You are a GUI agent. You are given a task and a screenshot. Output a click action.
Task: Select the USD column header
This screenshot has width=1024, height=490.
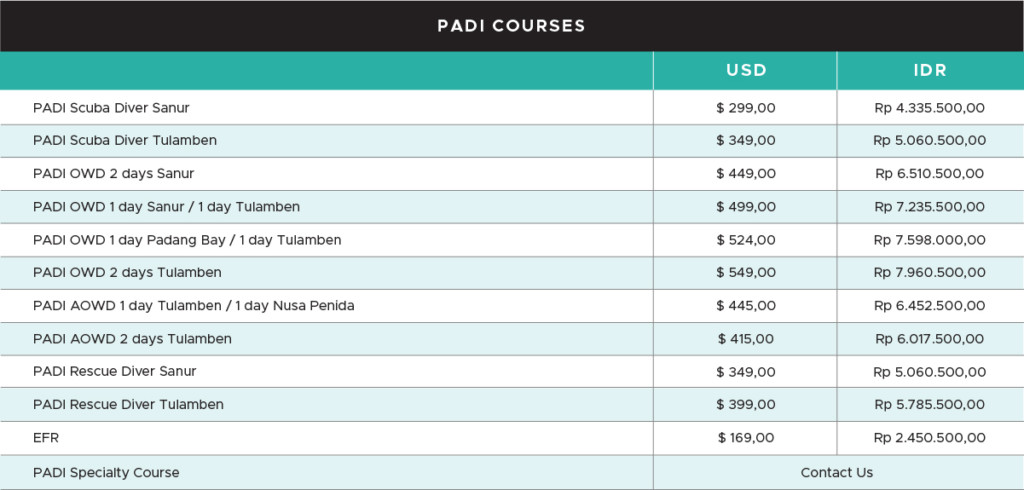click(746, 71)
